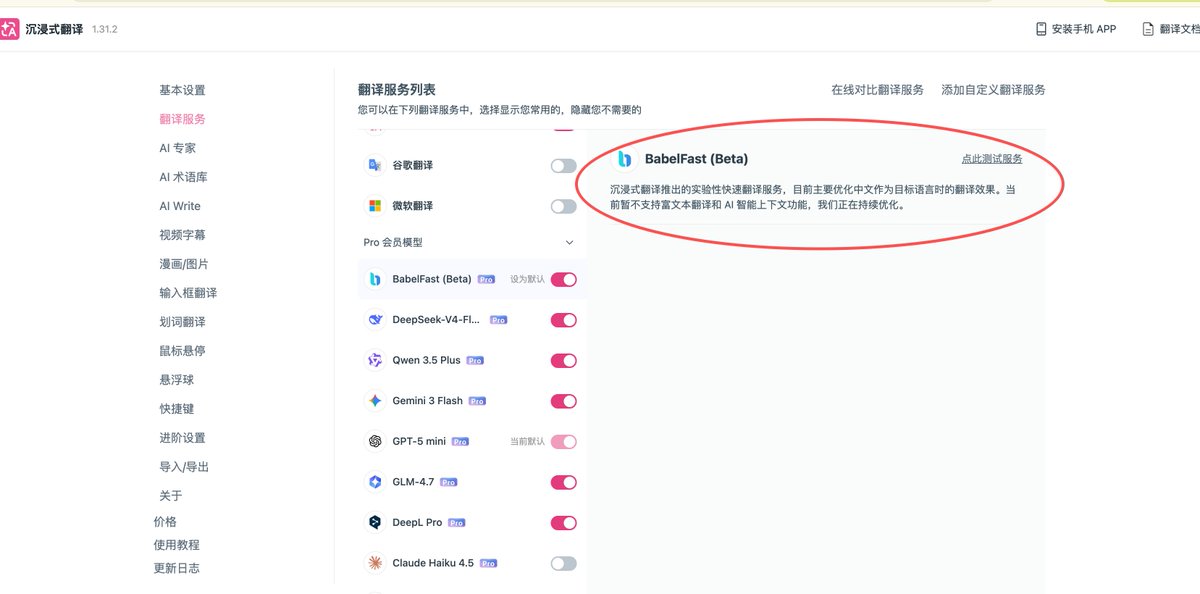Open the 点此测试服务 link

point(992,159)
